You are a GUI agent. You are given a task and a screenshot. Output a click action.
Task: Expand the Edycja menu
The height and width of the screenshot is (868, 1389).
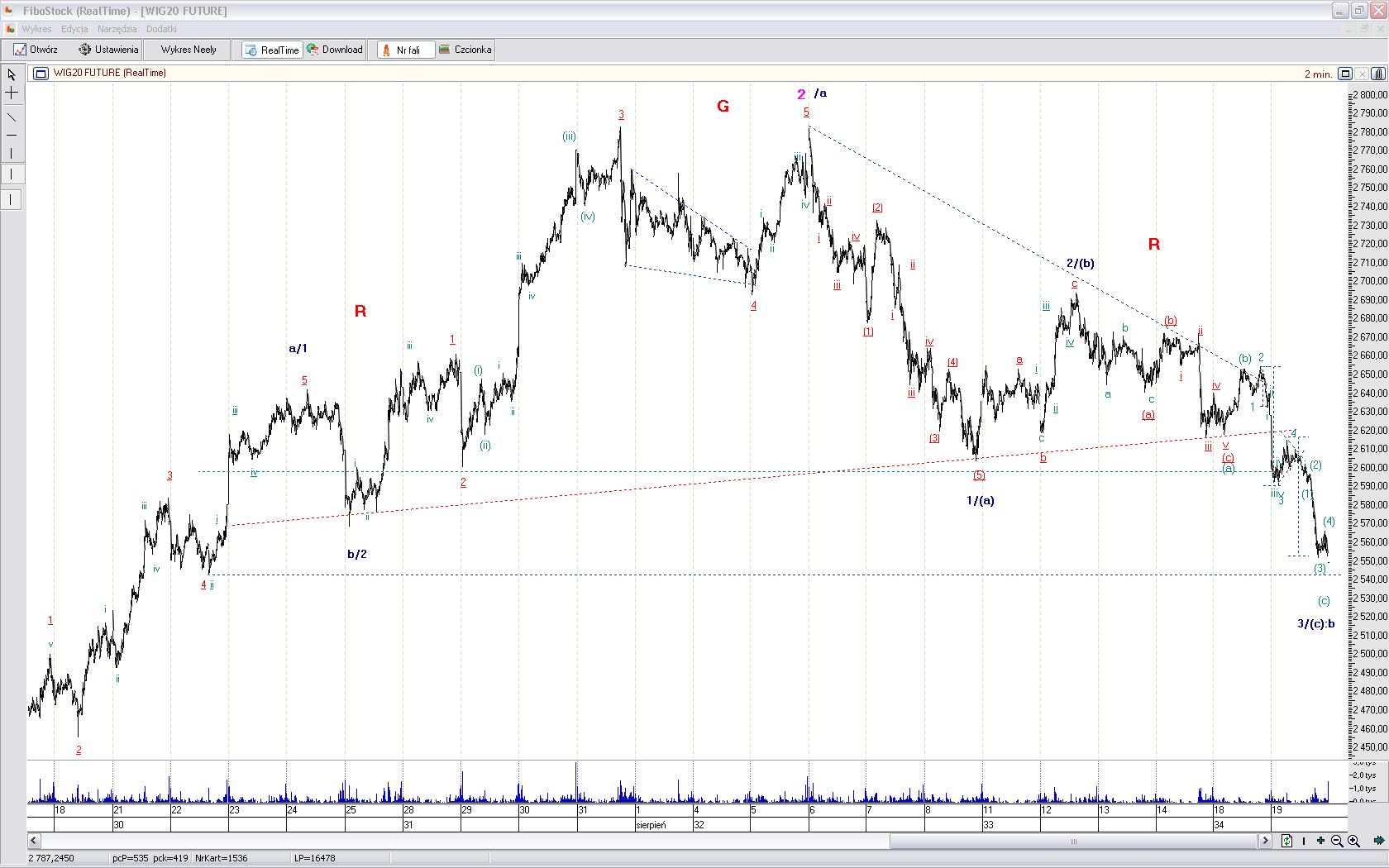(74, 29)
